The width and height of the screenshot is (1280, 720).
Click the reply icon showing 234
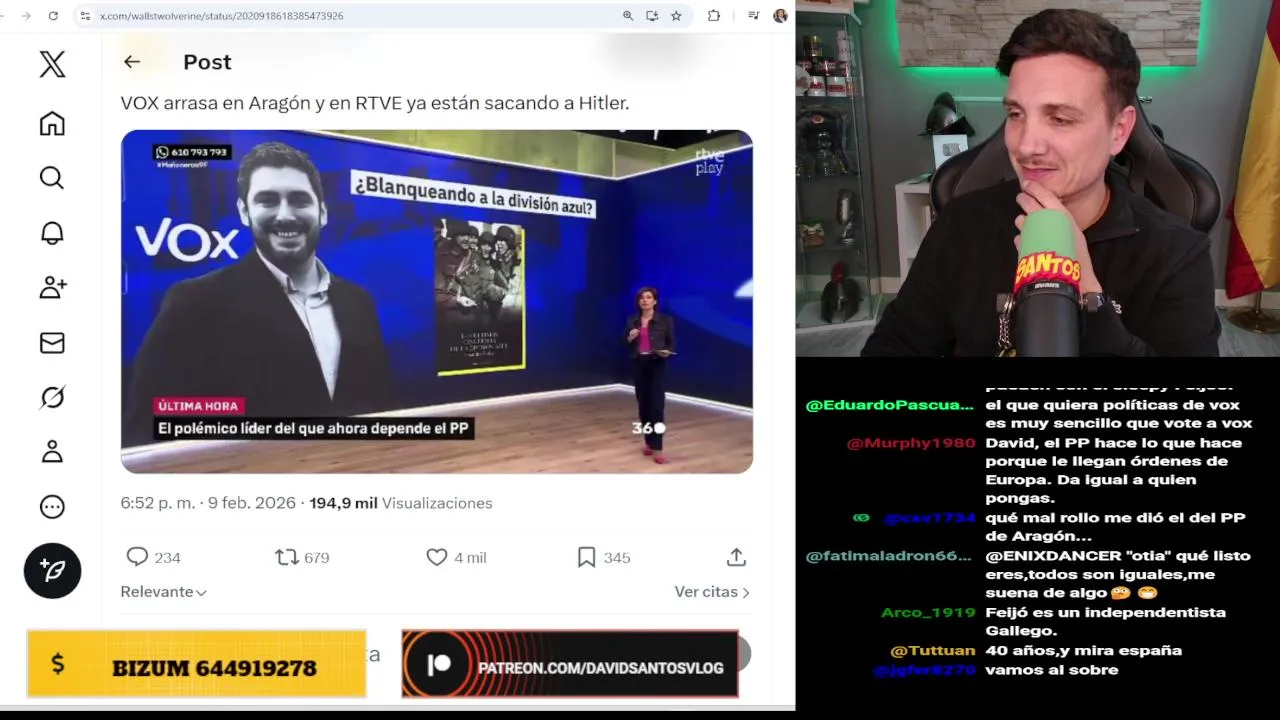pyautogui.click(x=137, y=557)
